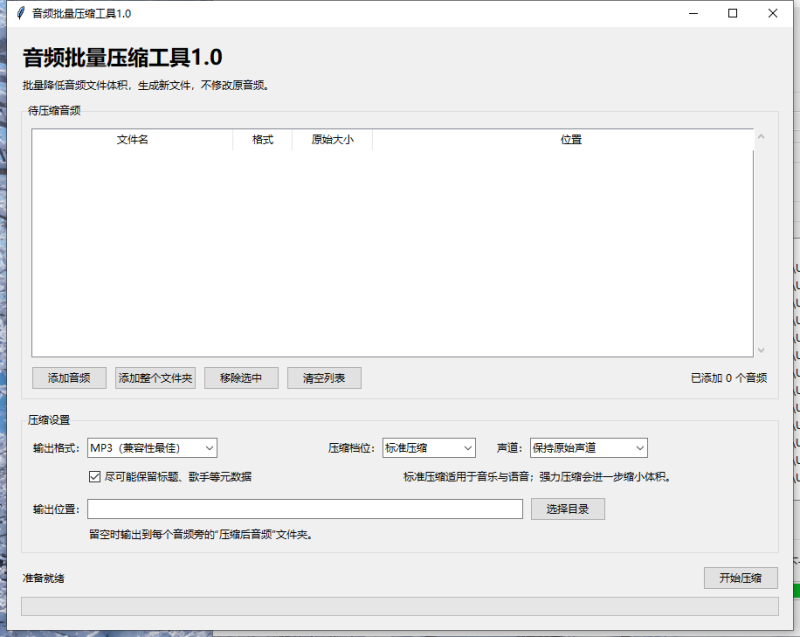Viewport: 800px width, 637px height.
Task: Click the list scrollbar up arrow
Action: click(x=761, y=137)
